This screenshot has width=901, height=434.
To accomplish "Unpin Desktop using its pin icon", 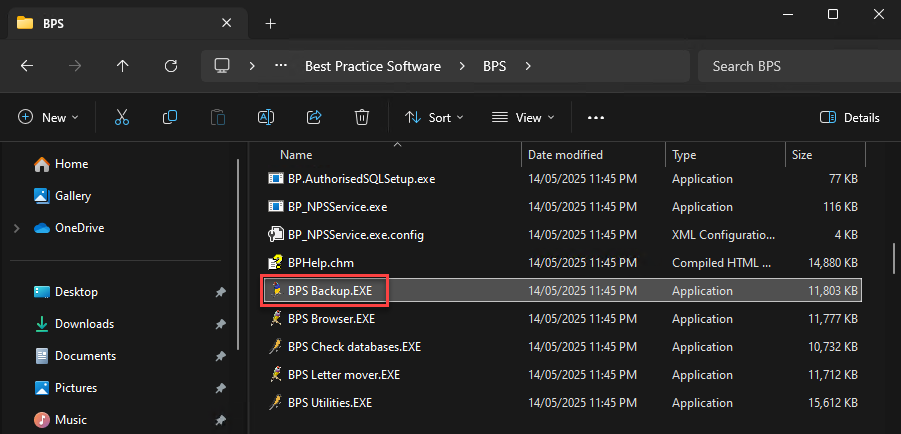I will point(220,293).
